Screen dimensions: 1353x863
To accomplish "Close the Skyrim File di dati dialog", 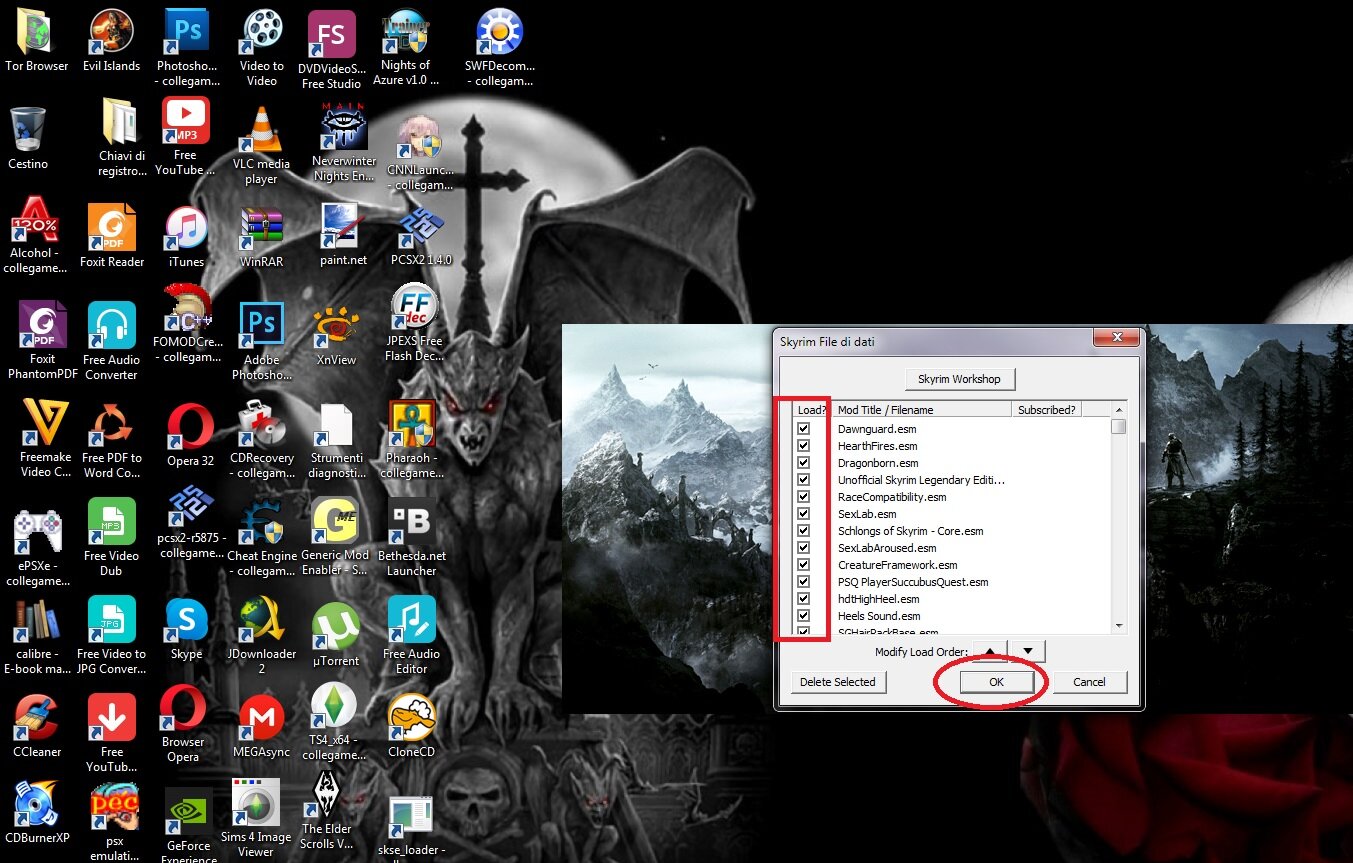I will pos(1116,340).
